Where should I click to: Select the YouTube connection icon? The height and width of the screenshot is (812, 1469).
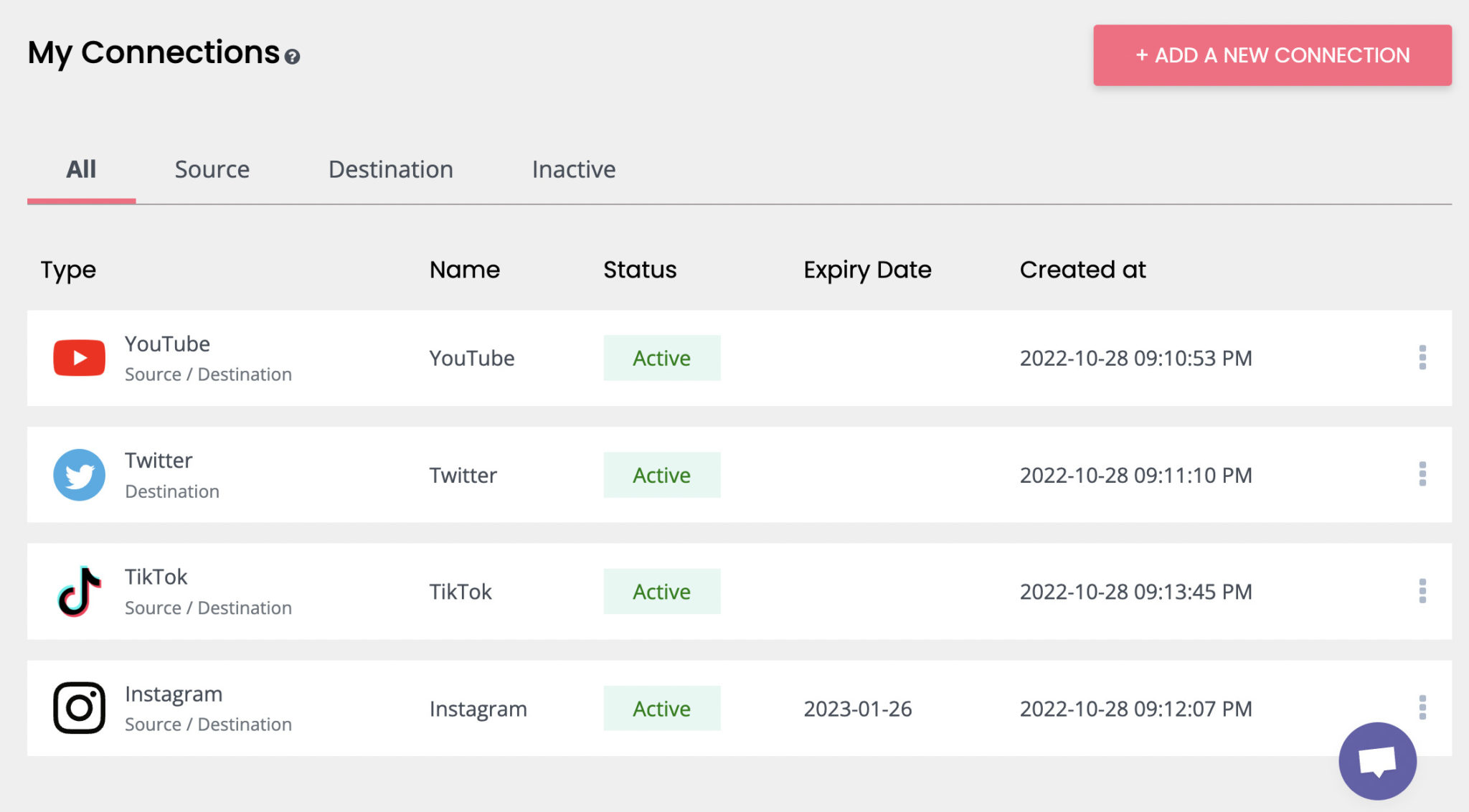[79, 357]
